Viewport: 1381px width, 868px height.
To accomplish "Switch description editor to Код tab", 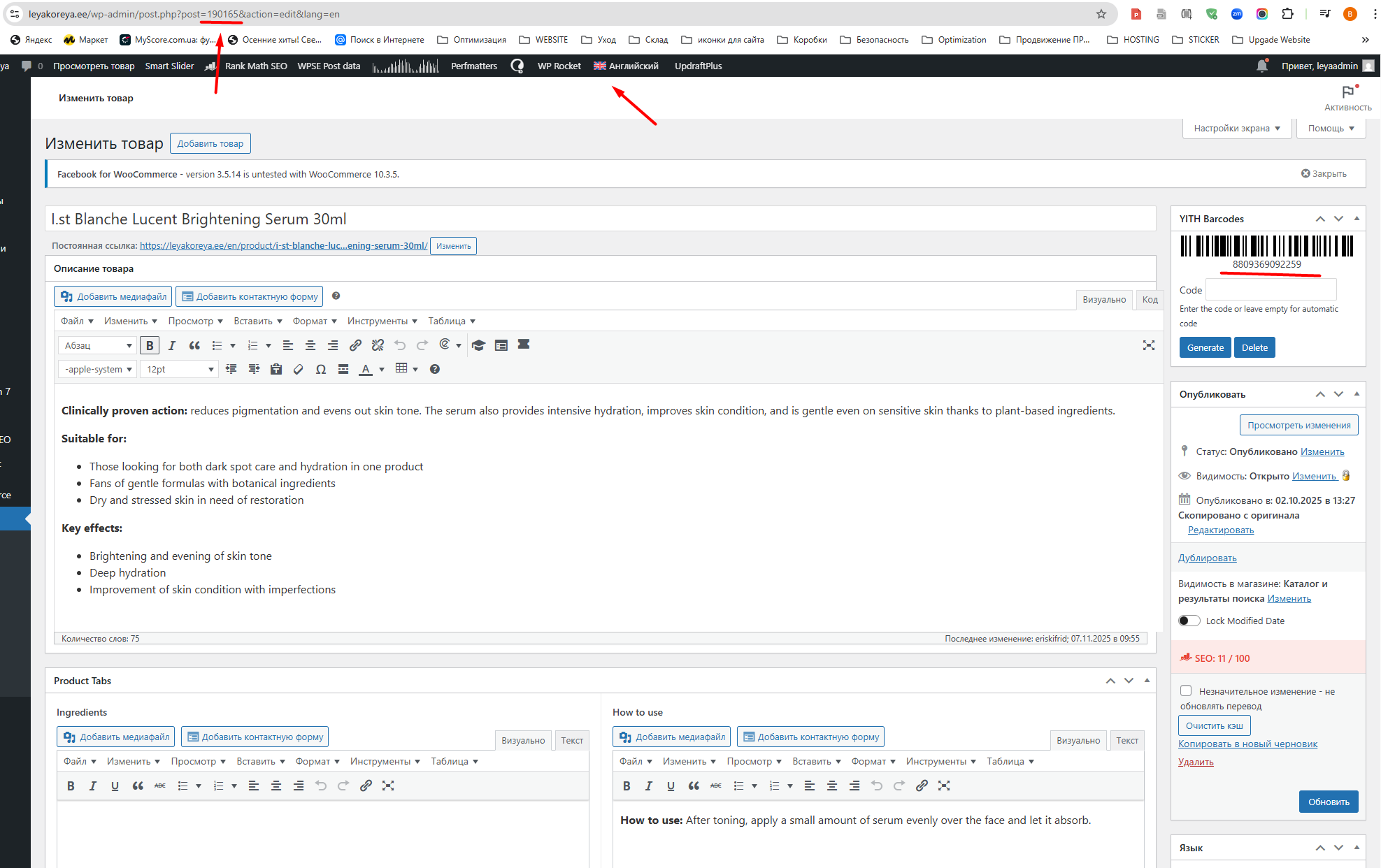I will (1150, 299).
